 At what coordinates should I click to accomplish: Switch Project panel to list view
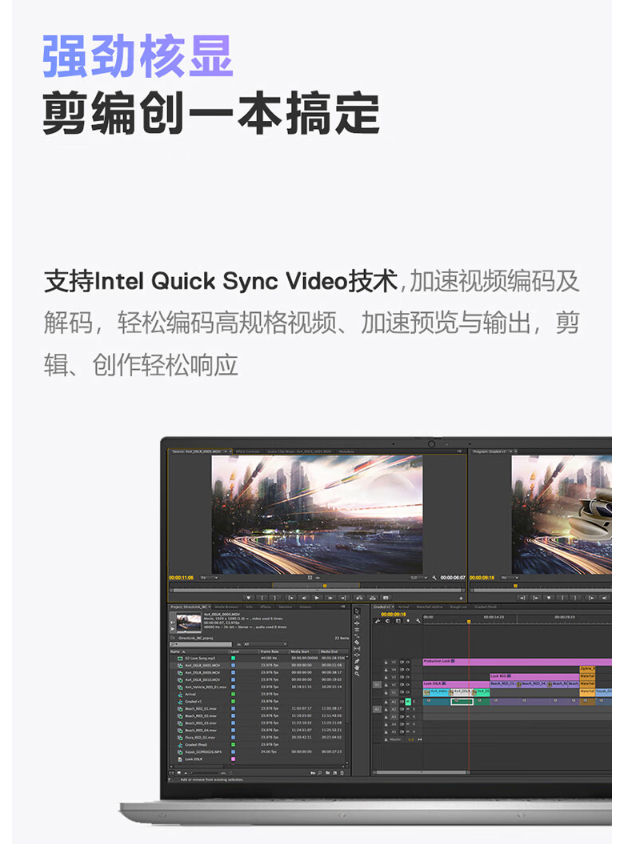point(172,773)
